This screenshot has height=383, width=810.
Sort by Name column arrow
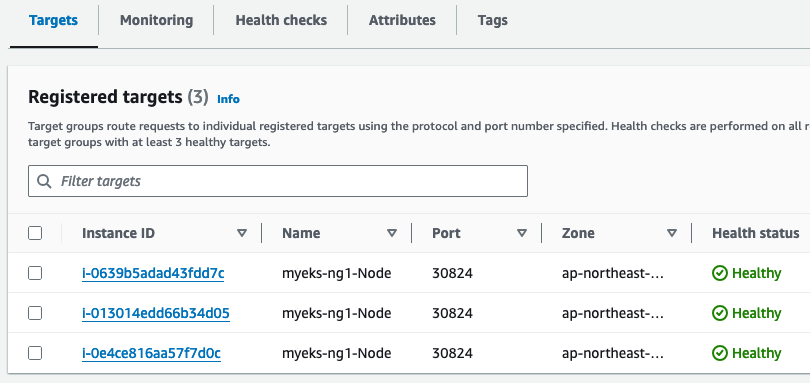[392, 233]
